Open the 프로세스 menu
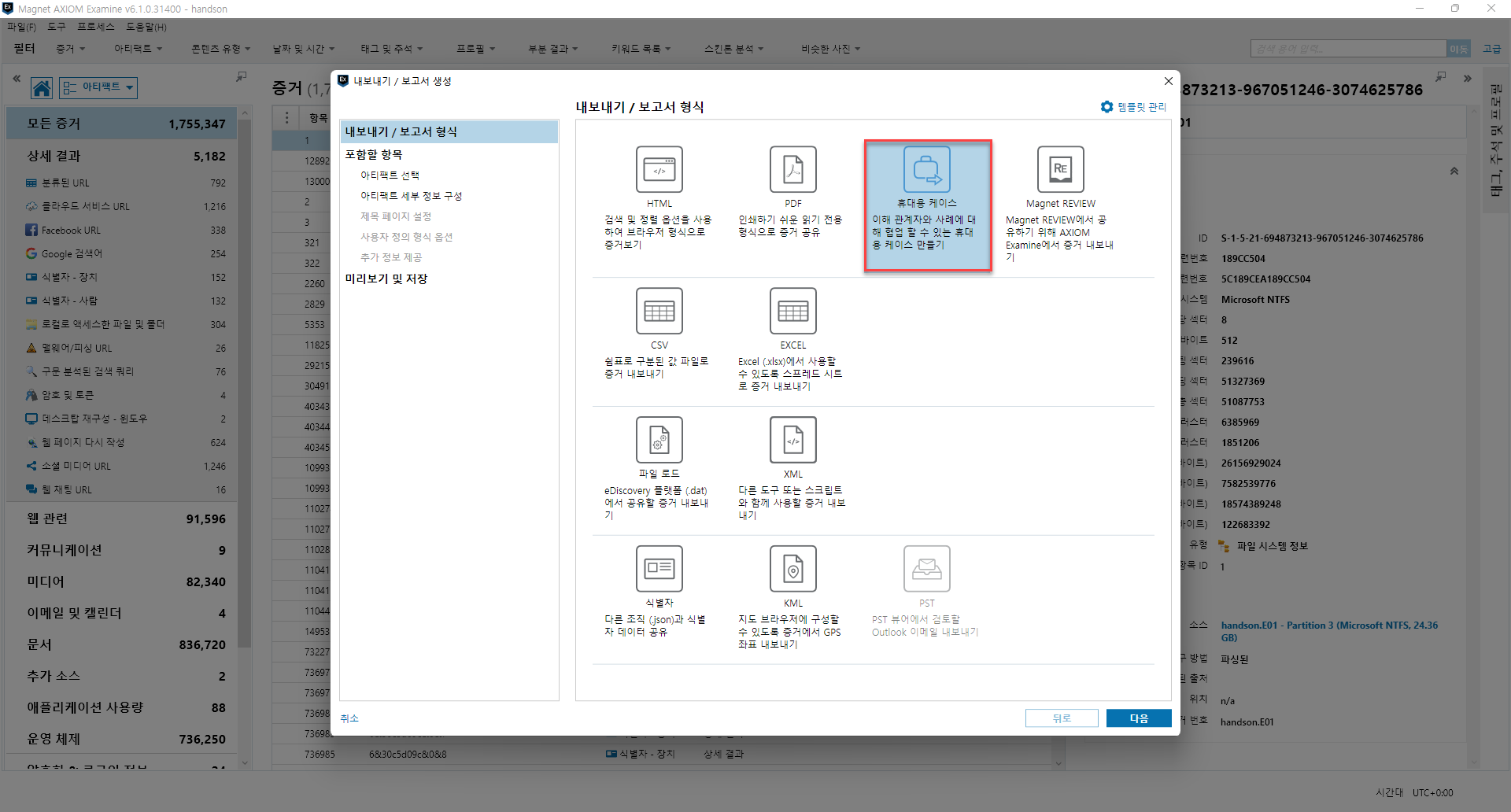1511x812 pixels. [x=96, y=27]
